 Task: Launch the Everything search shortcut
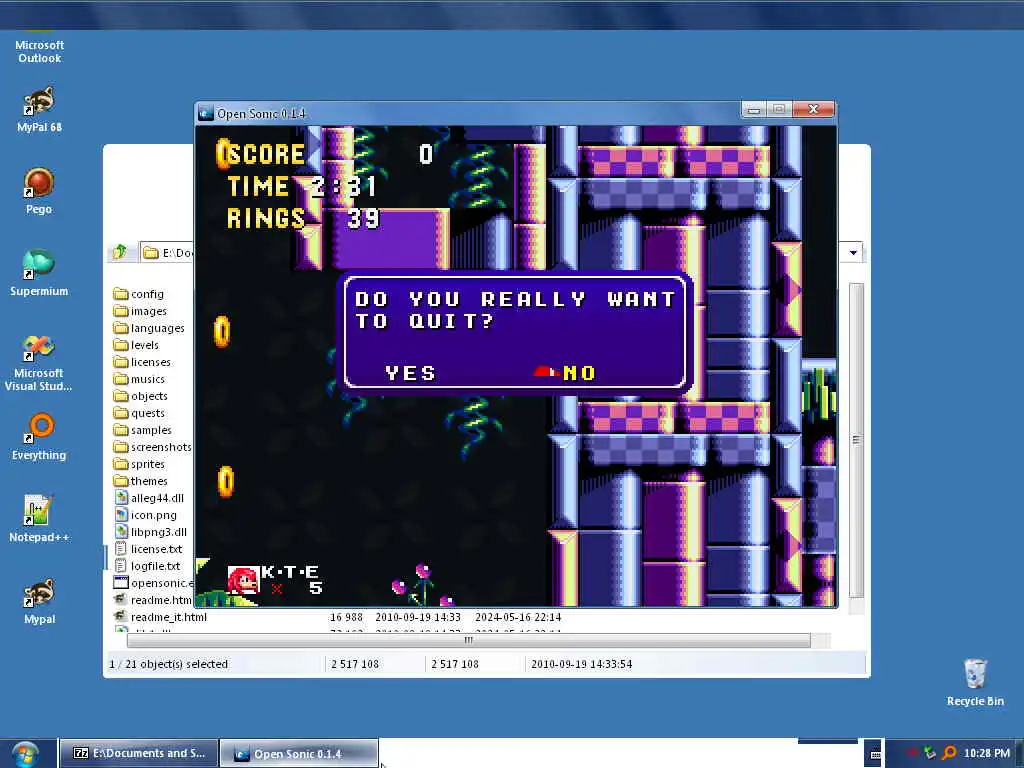(x=39, y=438)
